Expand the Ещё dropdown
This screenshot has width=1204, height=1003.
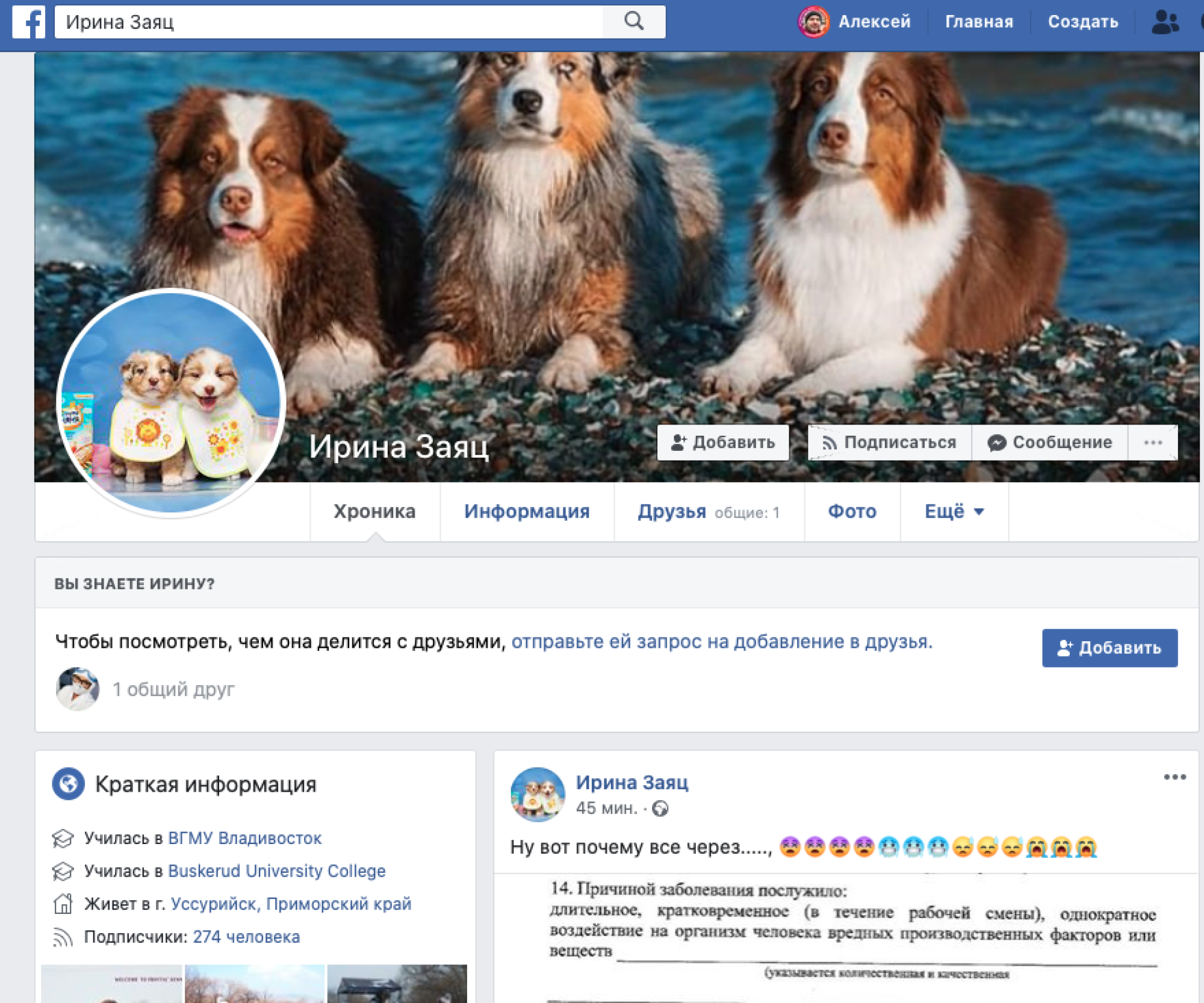[954, 511]
